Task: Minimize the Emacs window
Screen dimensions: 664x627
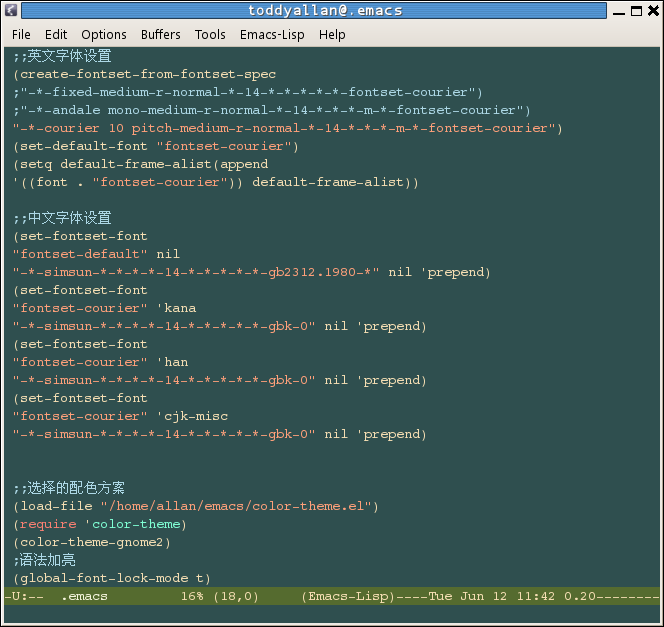Action: pos(619,11)
